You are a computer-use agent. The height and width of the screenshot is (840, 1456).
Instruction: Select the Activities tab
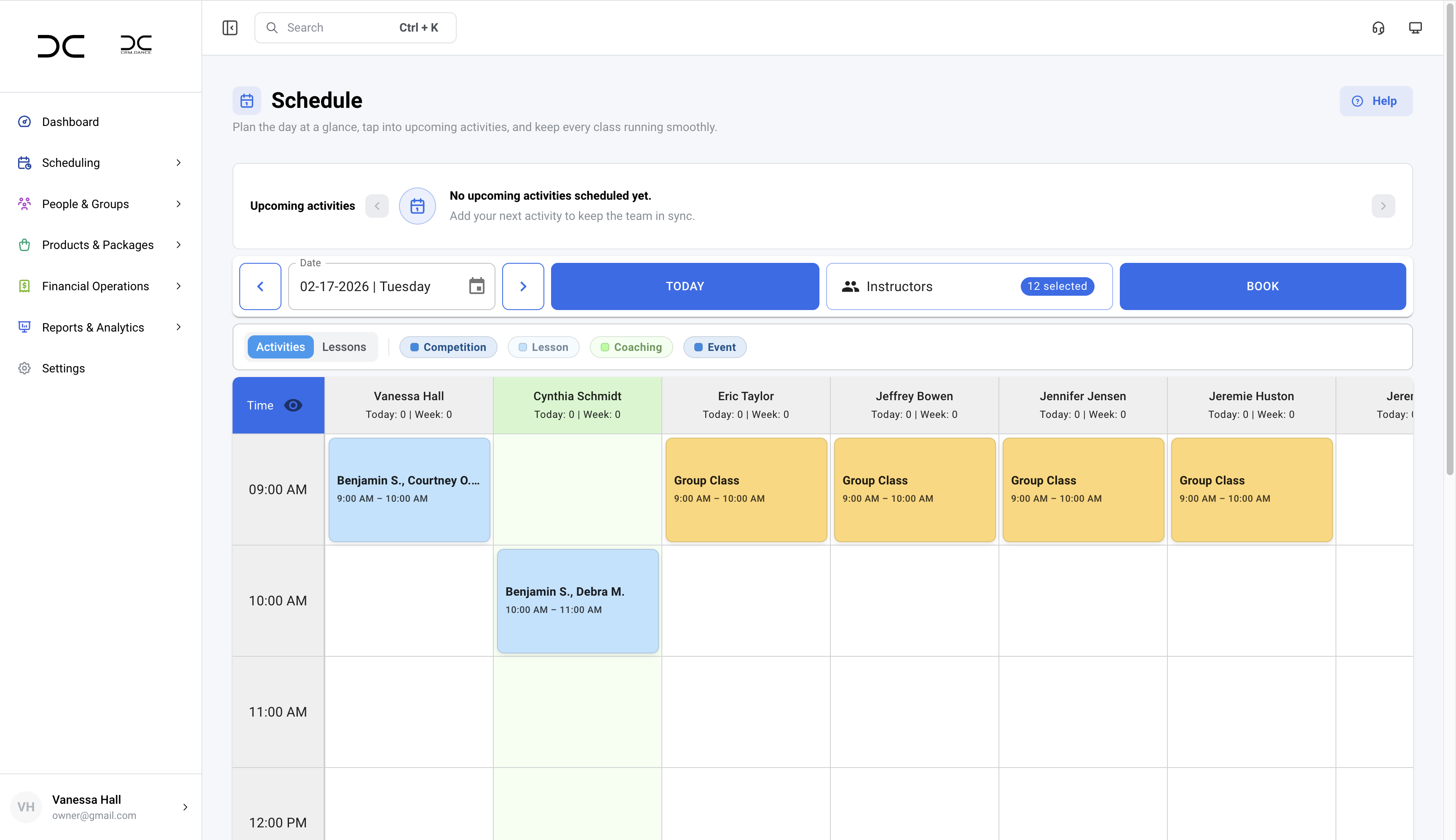point(280,347)
